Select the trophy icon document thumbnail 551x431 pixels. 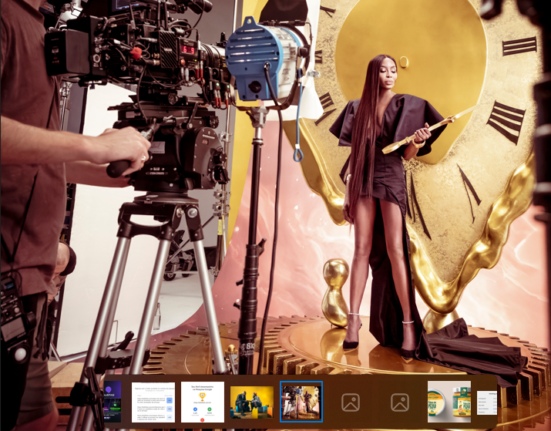pos(202,402)
